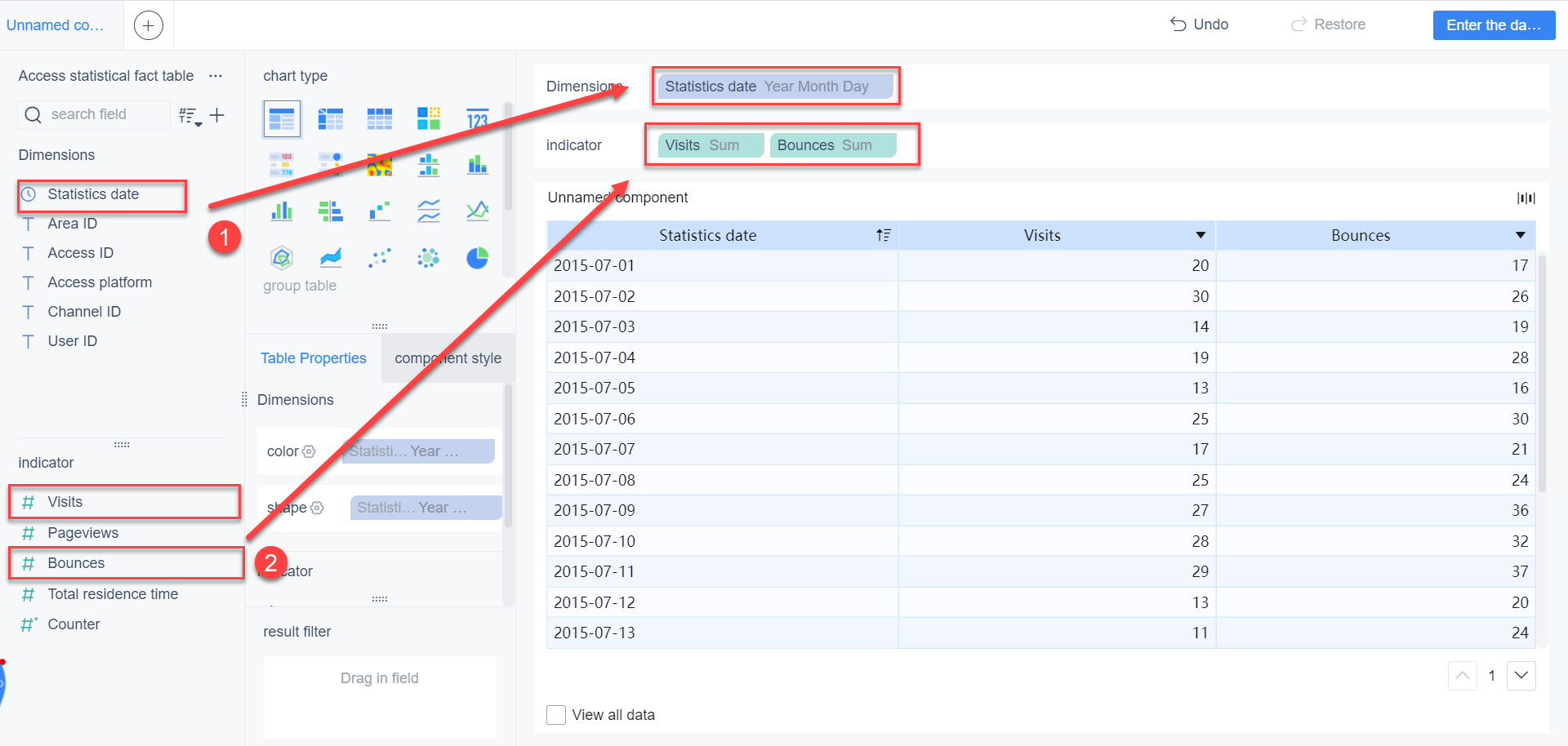Check the View all data checkbox
The height and width of the screenshot is (746, 1568).
click(556, 715)
